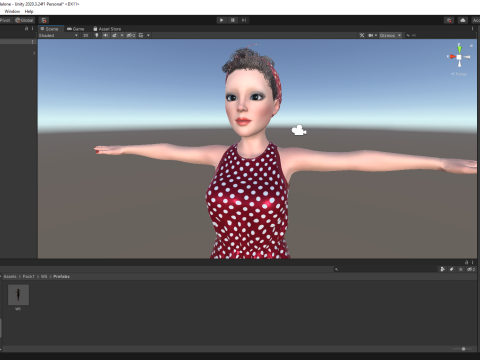
Task: Click grey cone on the right of gizmo
Action: (467, 57)
